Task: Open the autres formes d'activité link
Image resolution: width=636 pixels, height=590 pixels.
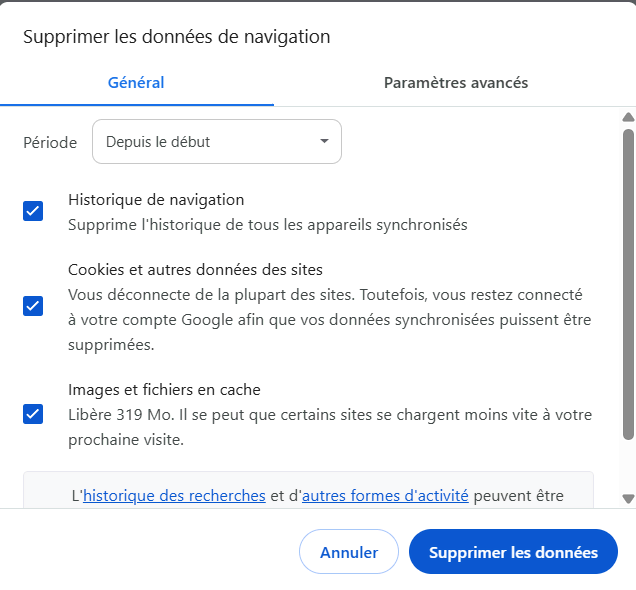Action: point(385,495)
